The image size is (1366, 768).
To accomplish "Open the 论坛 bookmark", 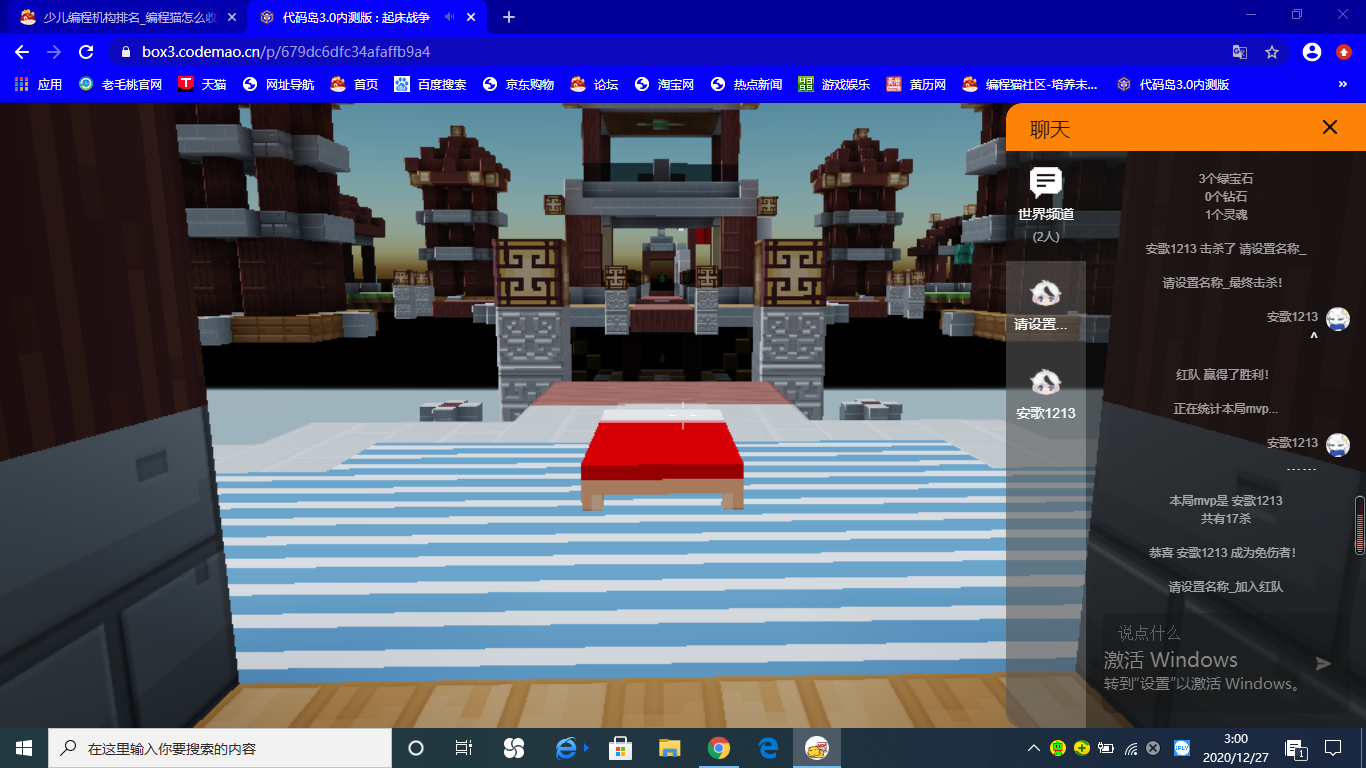I will [594, 85].
